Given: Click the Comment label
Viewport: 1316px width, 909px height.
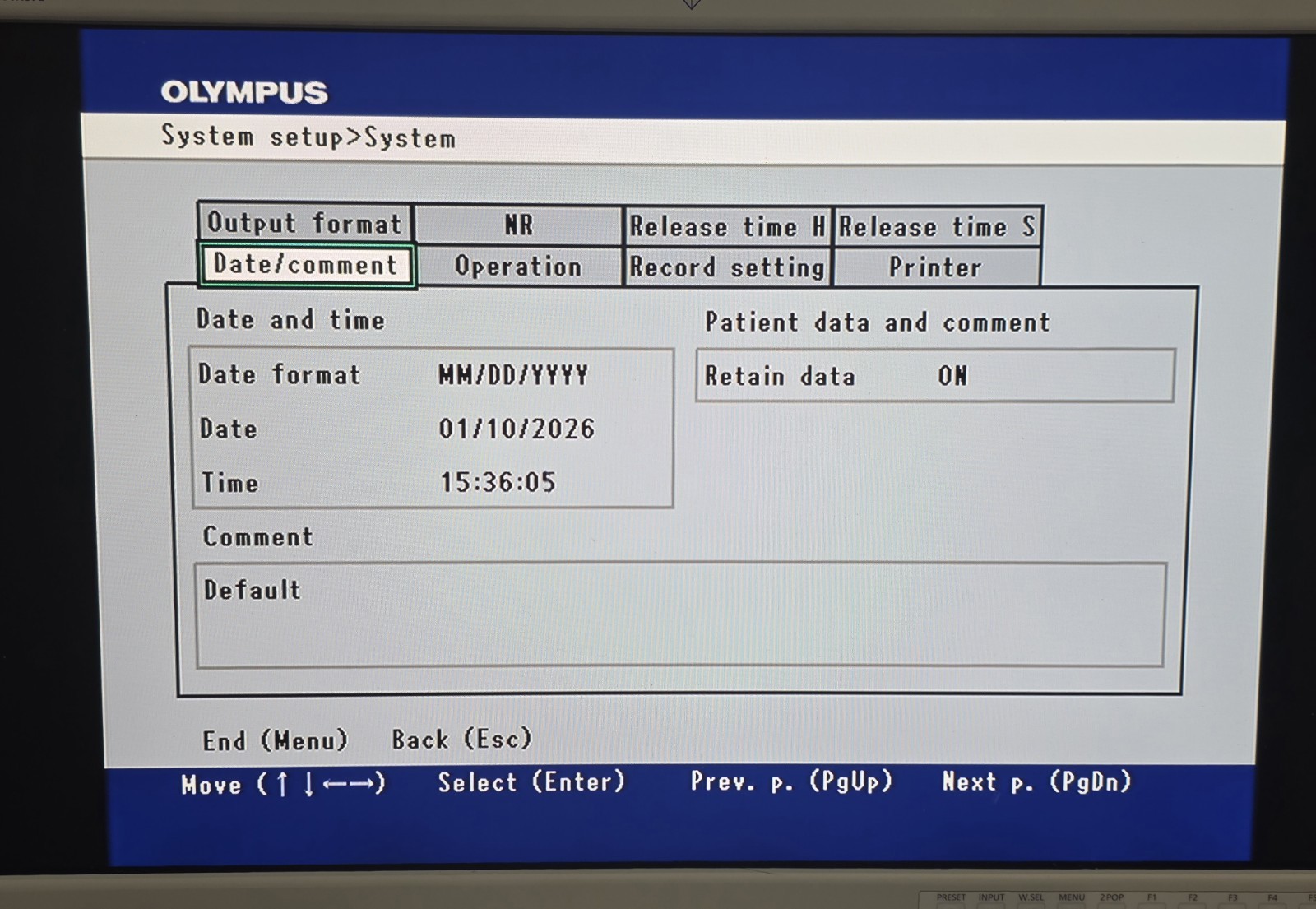Looking at the screenshot, I should point(258,536).
